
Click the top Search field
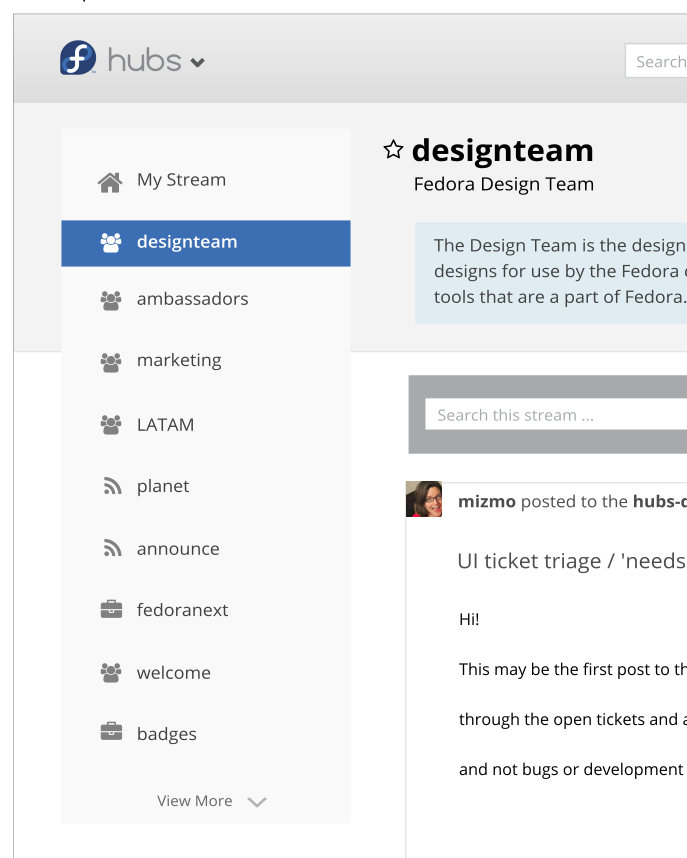click(x=656, y=61)
